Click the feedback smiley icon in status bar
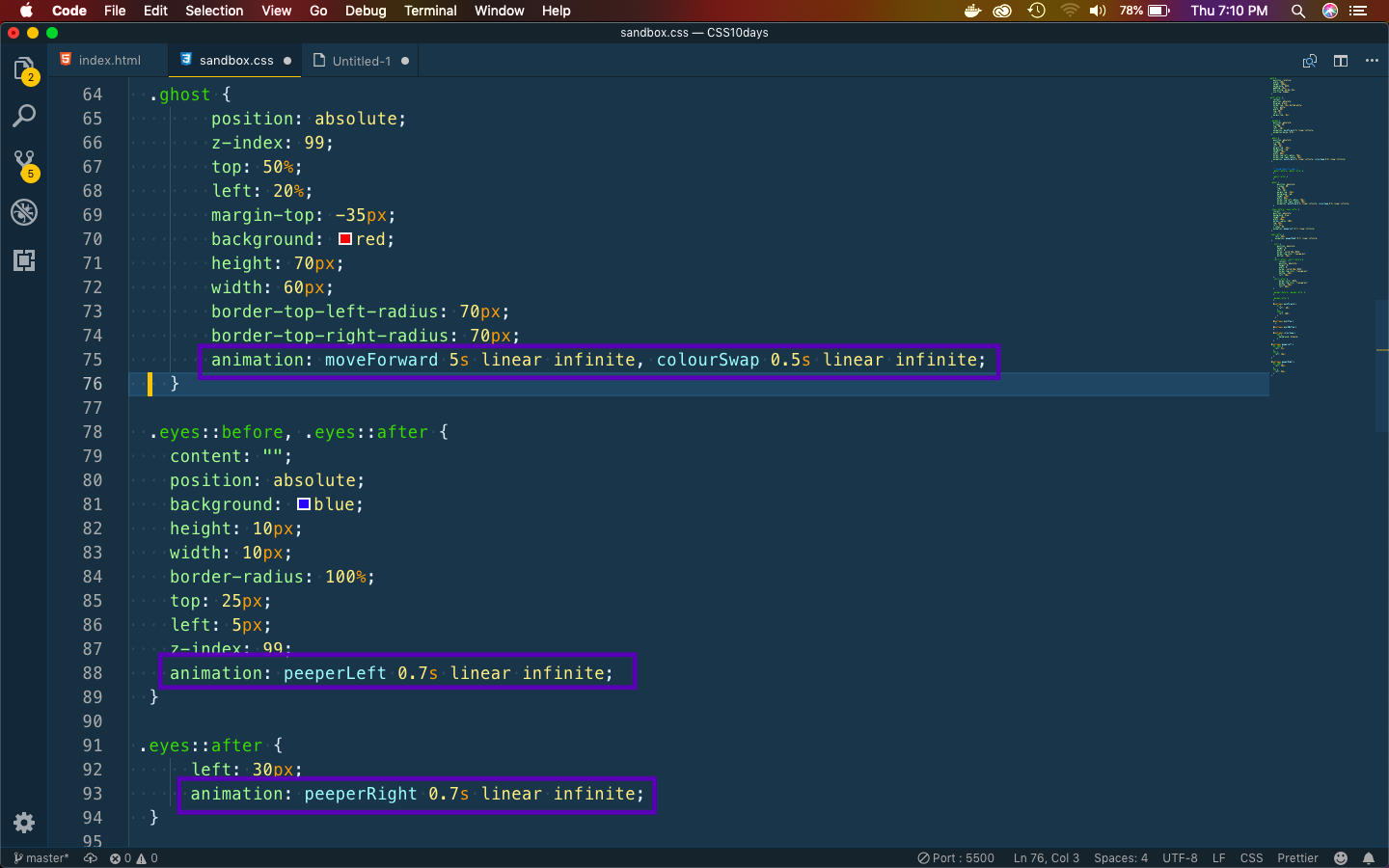Screen dimensions: 1389x868 pos(1341,858)
